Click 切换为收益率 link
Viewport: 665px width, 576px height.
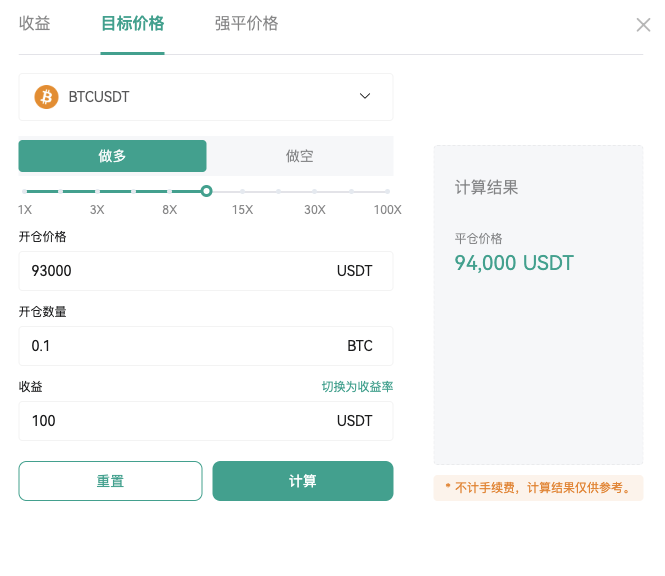pos(357,387)
